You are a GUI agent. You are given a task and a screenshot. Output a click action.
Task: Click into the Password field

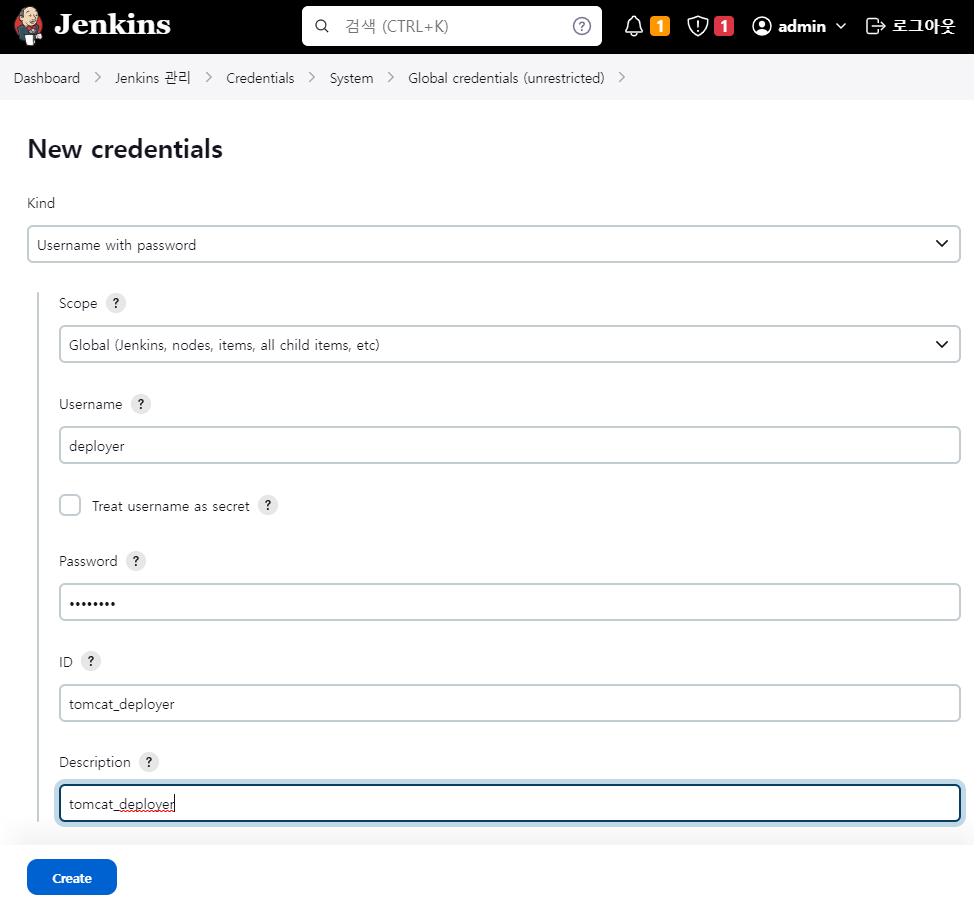509,602
